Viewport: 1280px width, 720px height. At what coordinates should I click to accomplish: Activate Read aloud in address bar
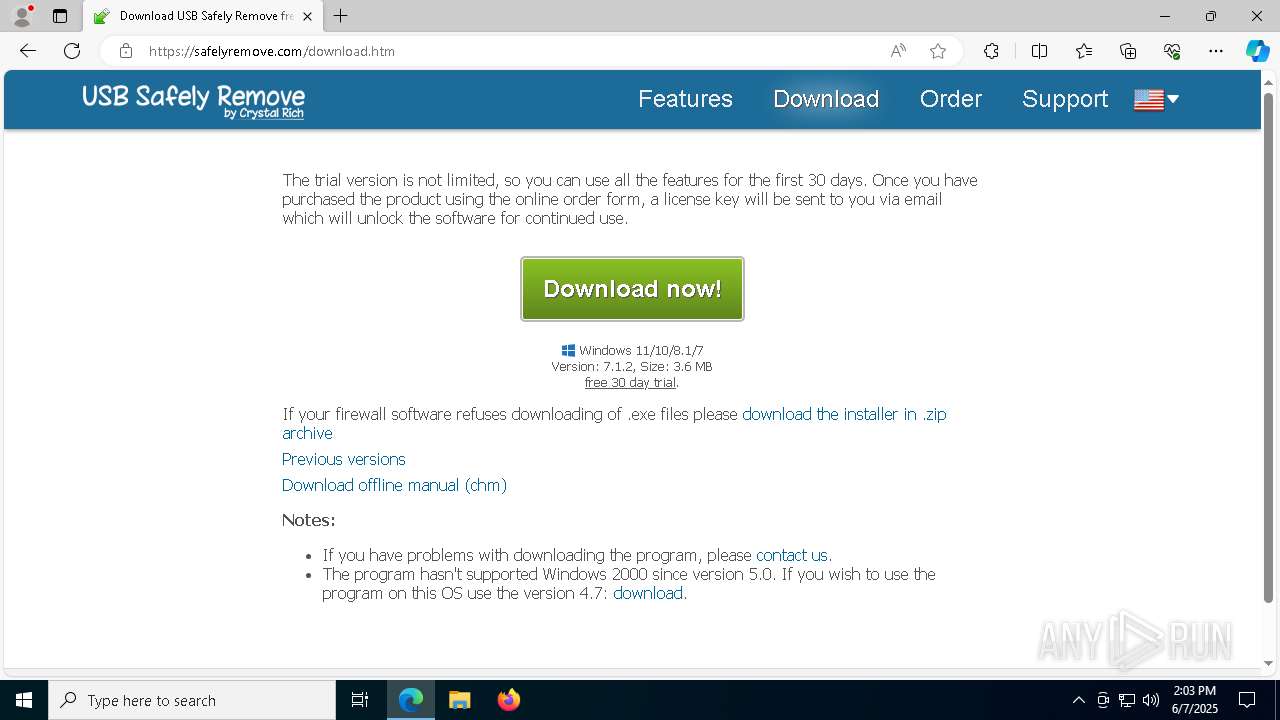click(x=898, y=51)
